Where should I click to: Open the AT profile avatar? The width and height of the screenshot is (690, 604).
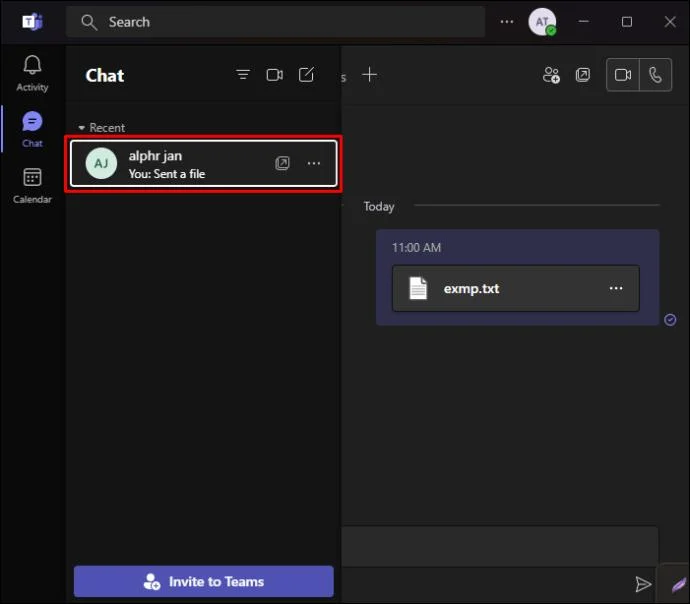[x=542, y=22]
